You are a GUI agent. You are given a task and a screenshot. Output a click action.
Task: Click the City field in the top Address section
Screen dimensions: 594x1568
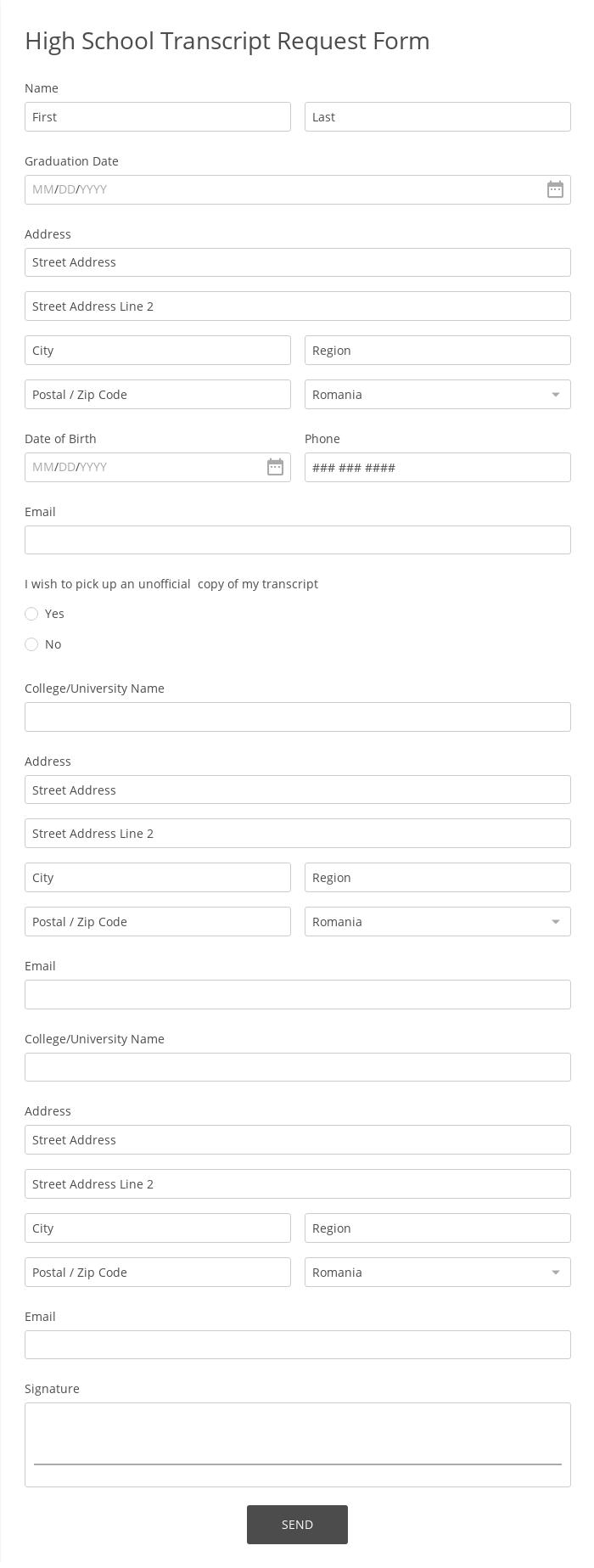(158, 350)
